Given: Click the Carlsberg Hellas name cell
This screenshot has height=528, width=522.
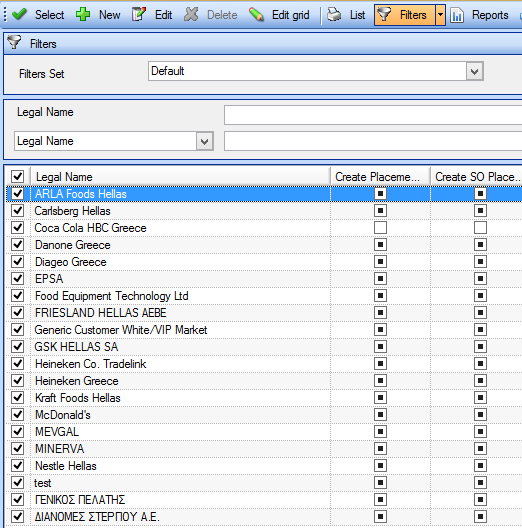Looking at the screenshot, I should pyautogui.click(x=180, y=210).
